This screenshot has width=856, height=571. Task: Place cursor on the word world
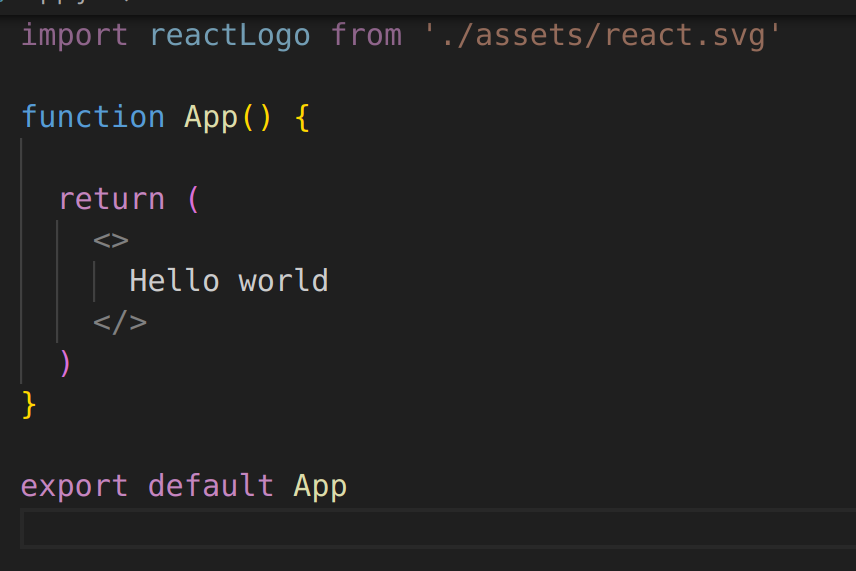pos(283,281)
